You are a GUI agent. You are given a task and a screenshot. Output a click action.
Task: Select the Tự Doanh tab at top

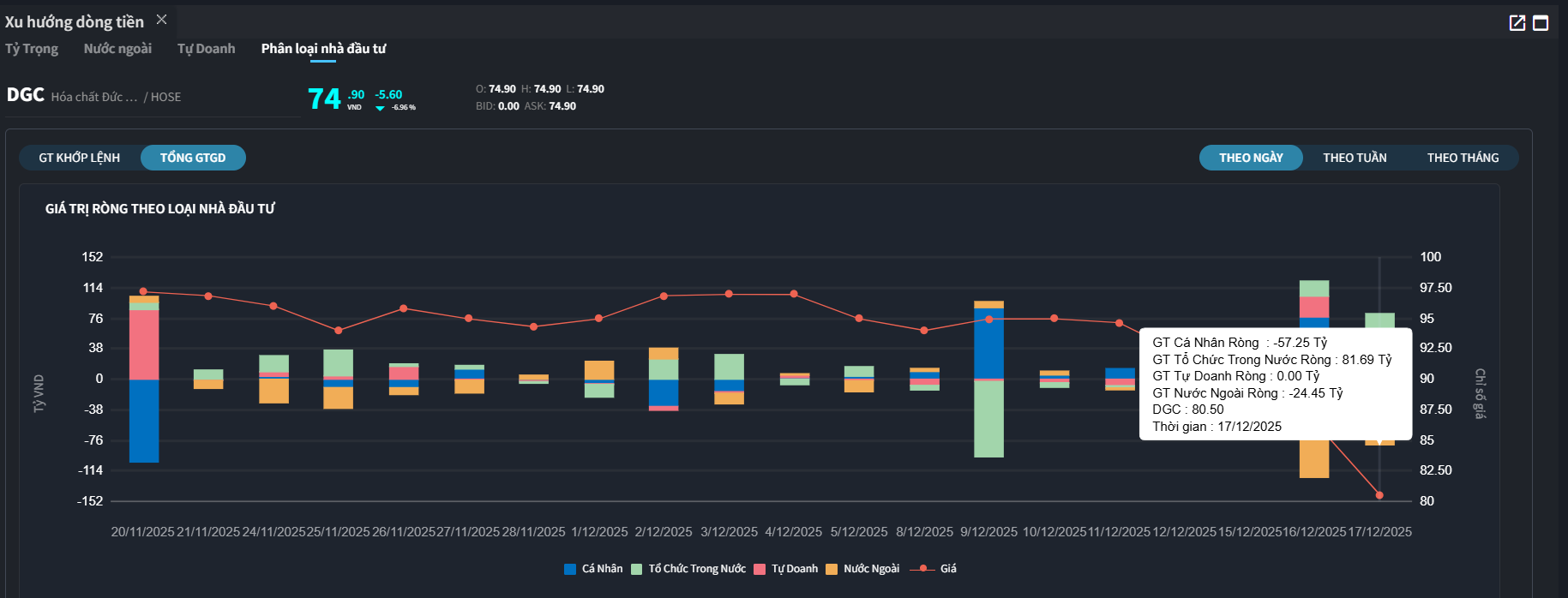click(x=206, y=49)
